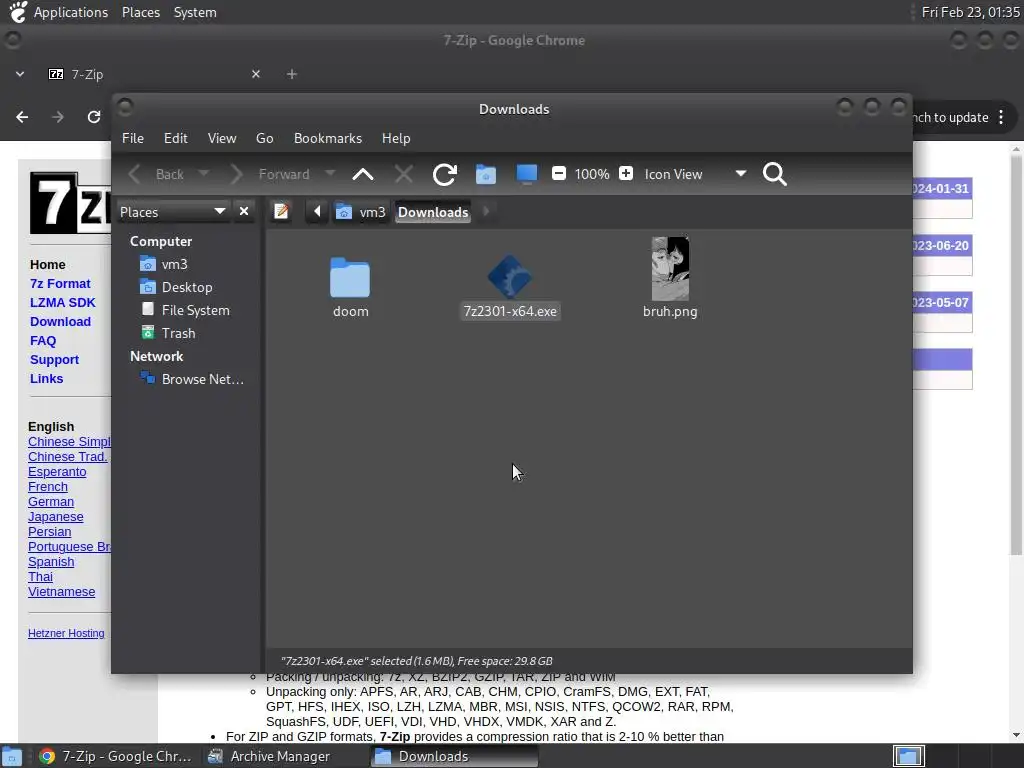Image resolution: width=1024 pixels, height=768 pixels.
Task: Open the Edit menu
Action: [176, 138]
